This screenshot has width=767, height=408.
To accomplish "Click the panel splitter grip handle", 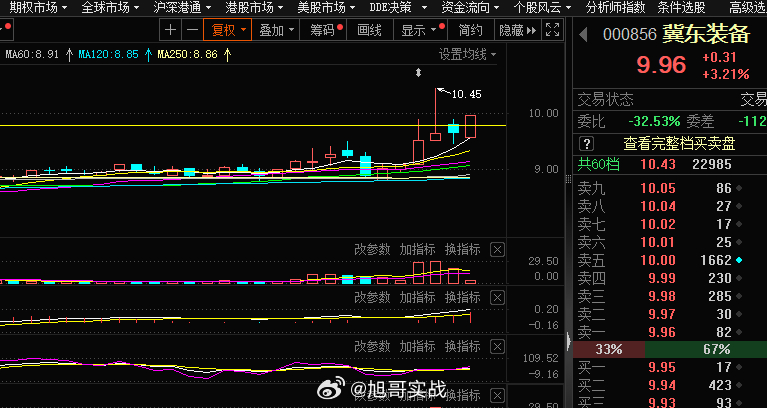I will click(x=568, y=179).
